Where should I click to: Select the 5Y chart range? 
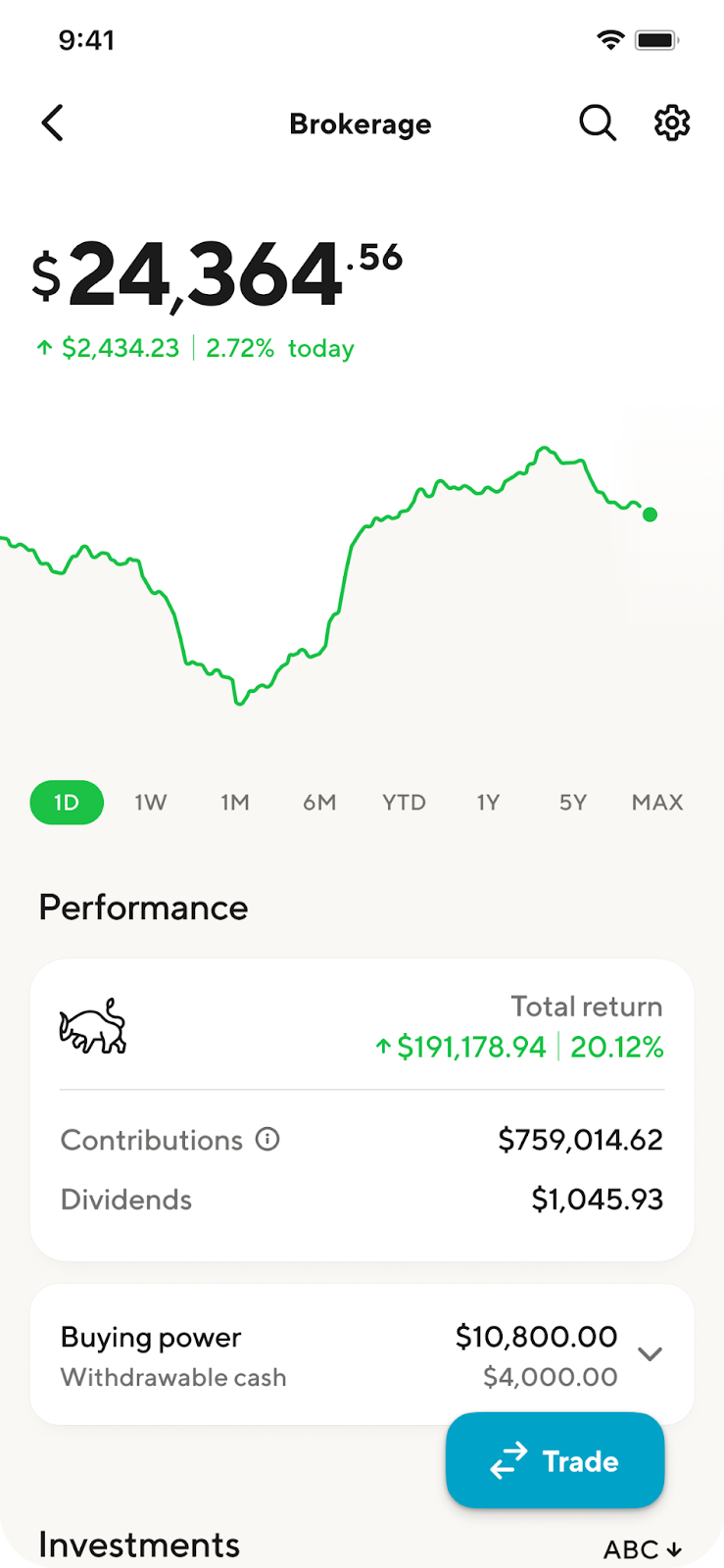pos(572,803)
